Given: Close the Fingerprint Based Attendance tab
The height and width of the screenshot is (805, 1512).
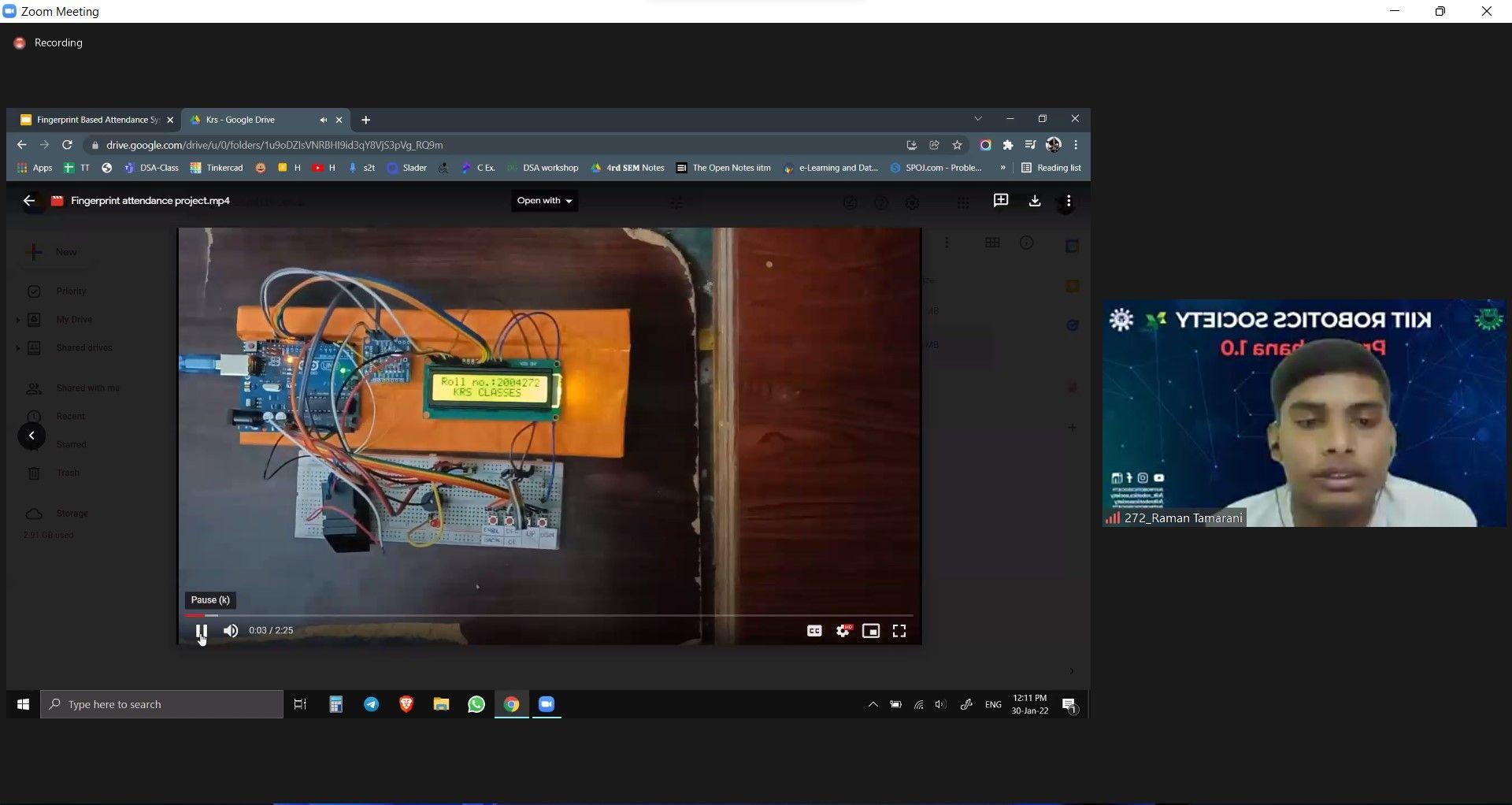Looking at the screenshot, I should tap(170, 120).
